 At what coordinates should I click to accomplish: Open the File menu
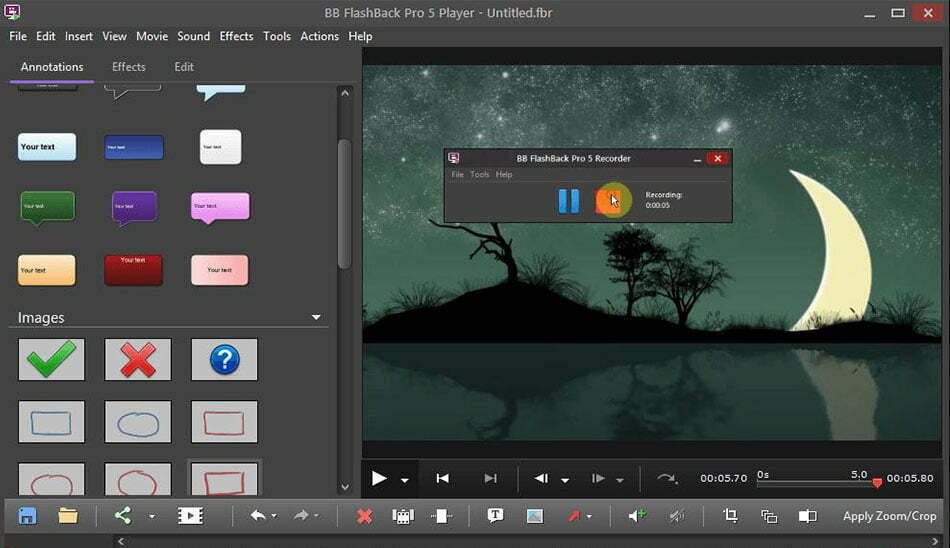coord(18,36)
